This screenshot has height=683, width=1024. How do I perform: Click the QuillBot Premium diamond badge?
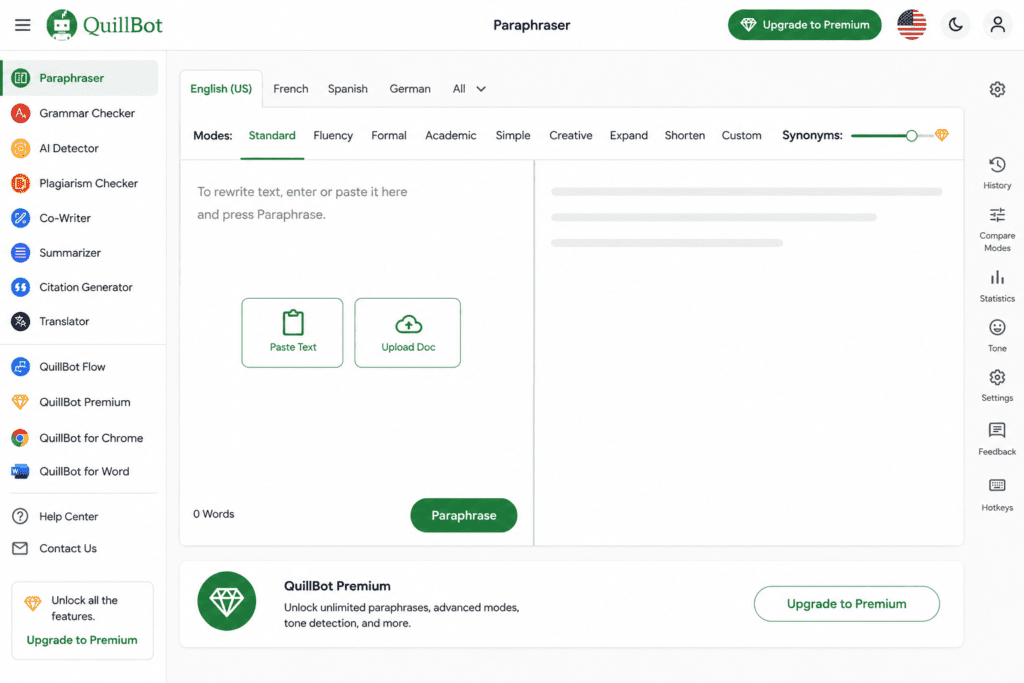point(227,601)
